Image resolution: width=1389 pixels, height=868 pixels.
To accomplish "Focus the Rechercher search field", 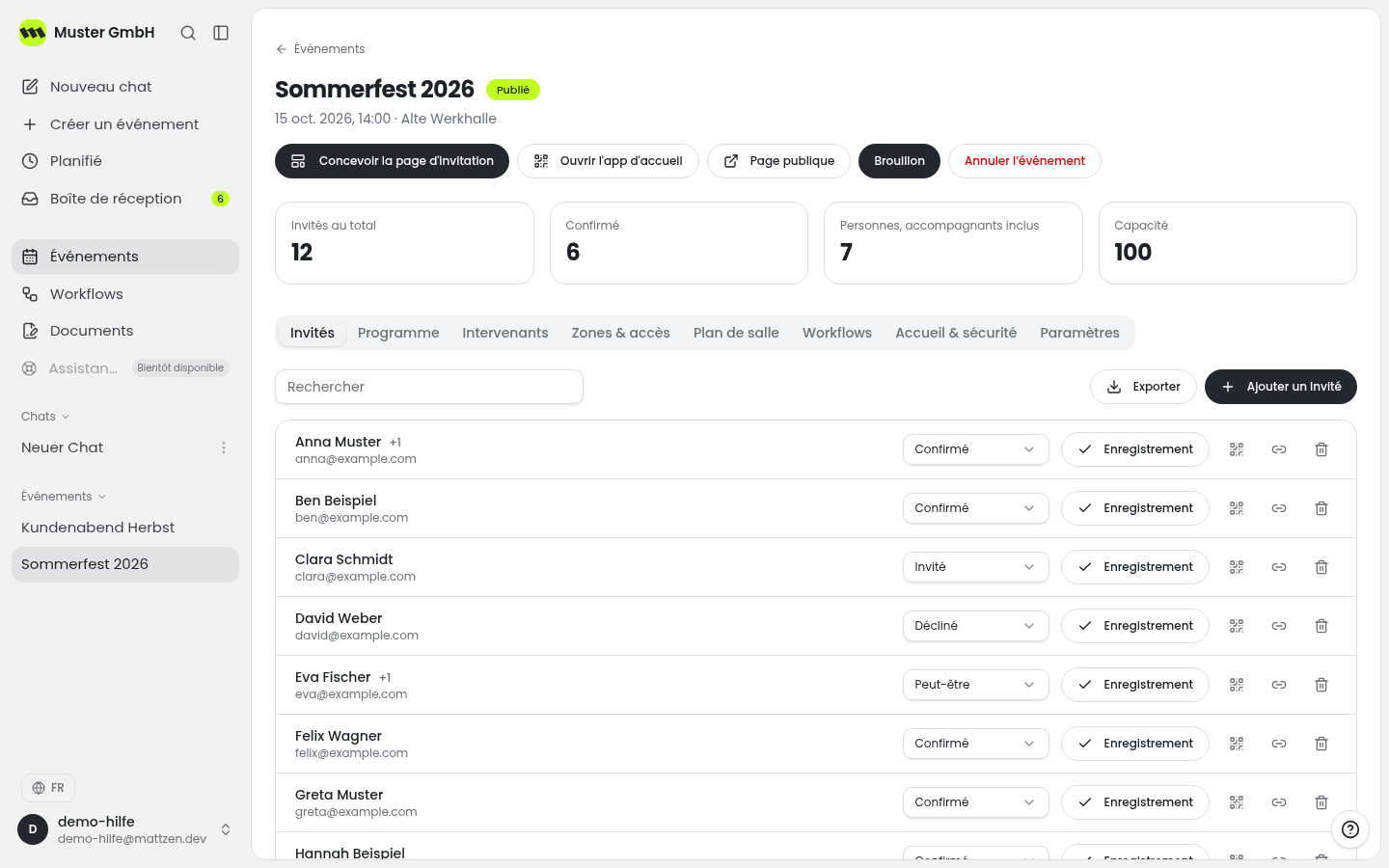I will point(429,387).
